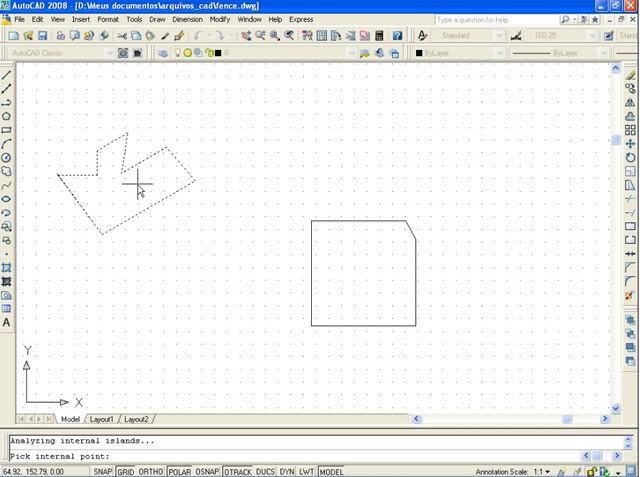
Task: Create a new drawing with QNew icon
Action: pyautogui.click(x=13, y=36)
